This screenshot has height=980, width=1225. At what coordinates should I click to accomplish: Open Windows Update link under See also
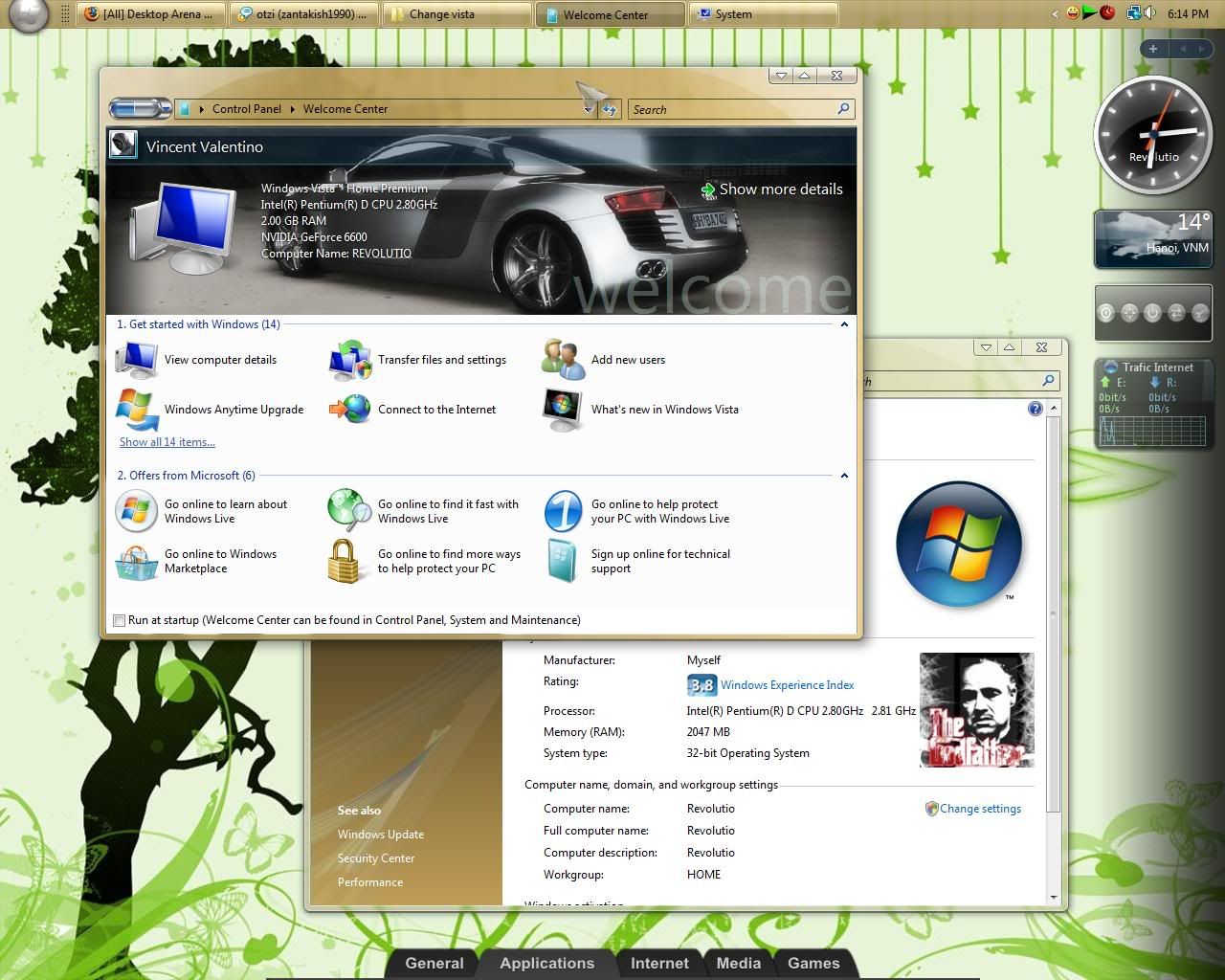click(x=381, y=835)
